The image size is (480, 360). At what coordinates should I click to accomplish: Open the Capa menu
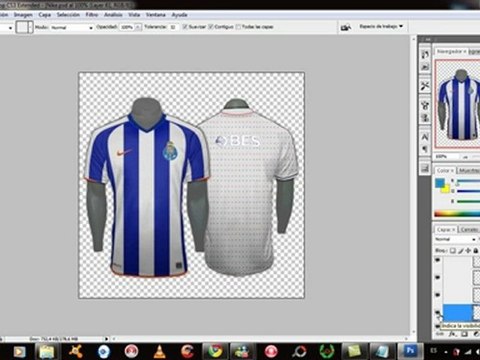click(x=44, y=15)
